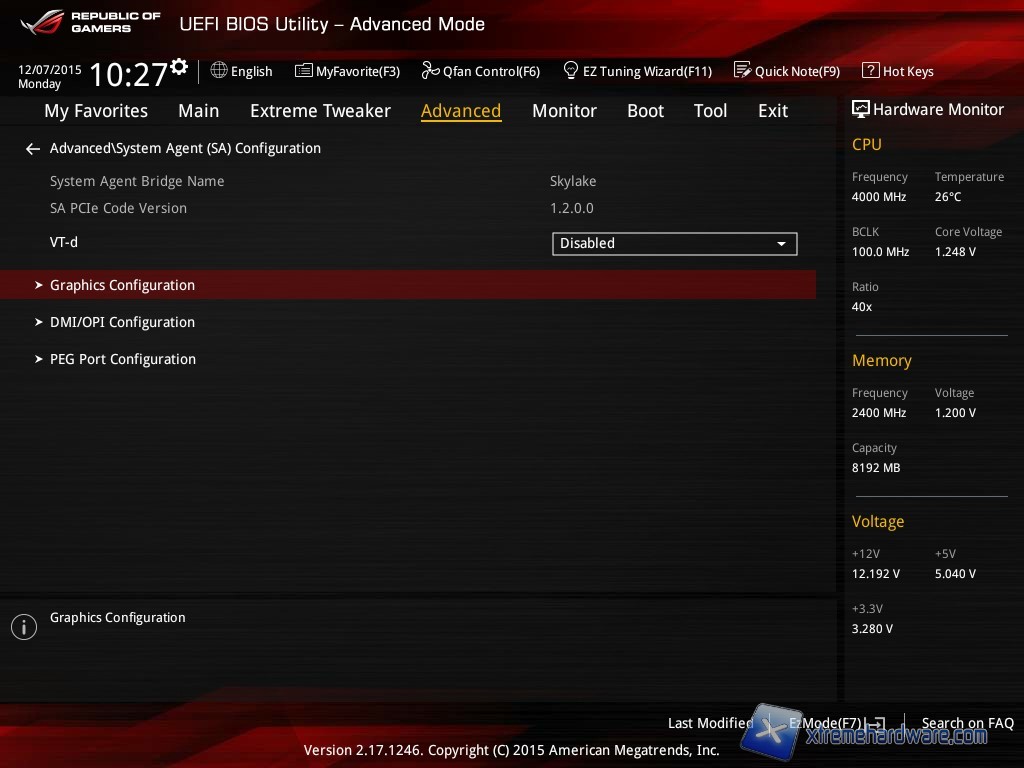This screenshot has width=1024, height=768.
Task: Click the globe language icon
Action: coord(219,70)
